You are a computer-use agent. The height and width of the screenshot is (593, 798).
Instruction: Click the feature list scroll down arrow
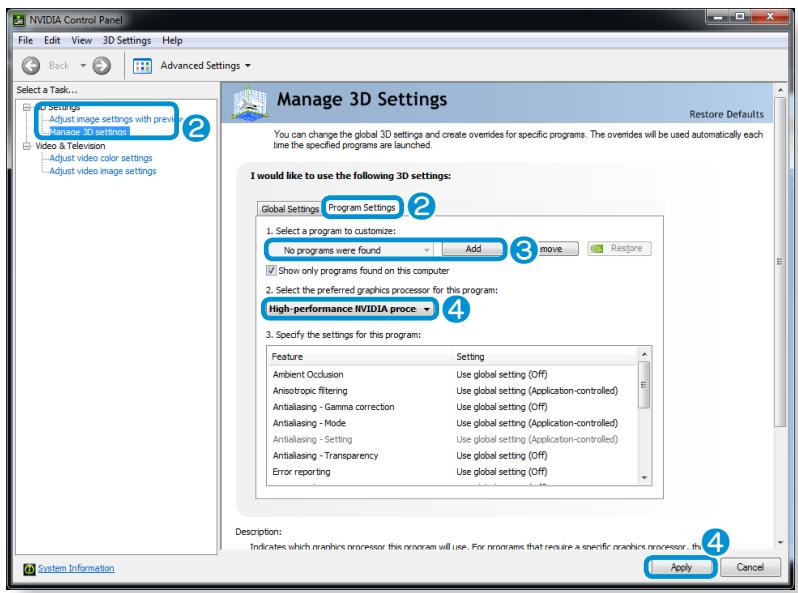click(x=644, y=477)
